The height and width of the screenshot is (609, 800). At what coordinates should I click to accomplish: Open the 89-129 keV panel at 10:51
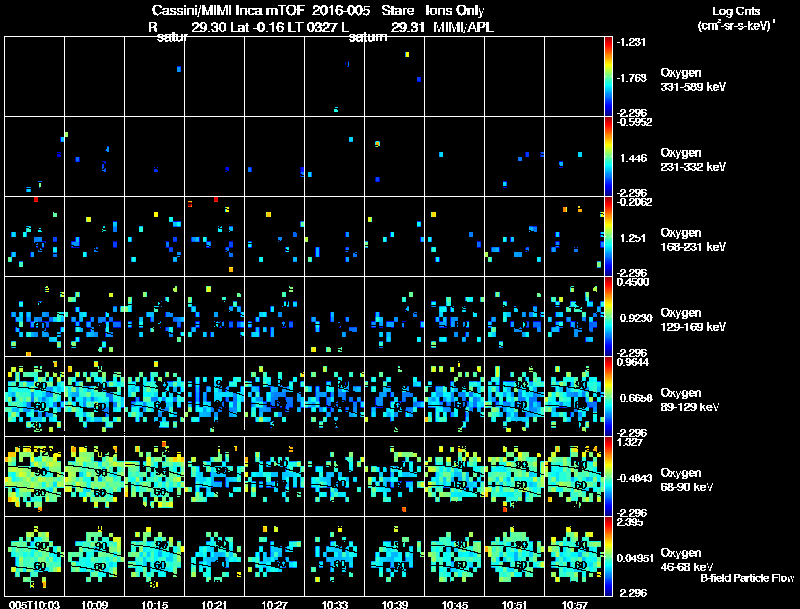[x=514, y=396]
